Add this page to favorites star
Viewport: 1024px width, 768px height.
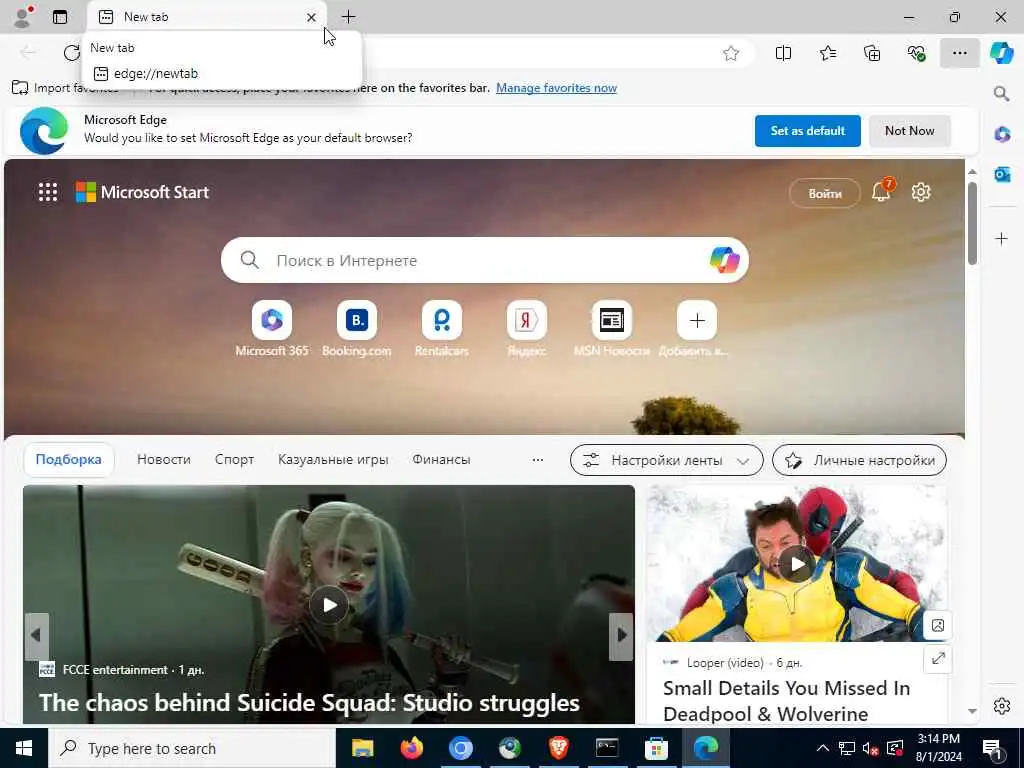click(731, 54)
